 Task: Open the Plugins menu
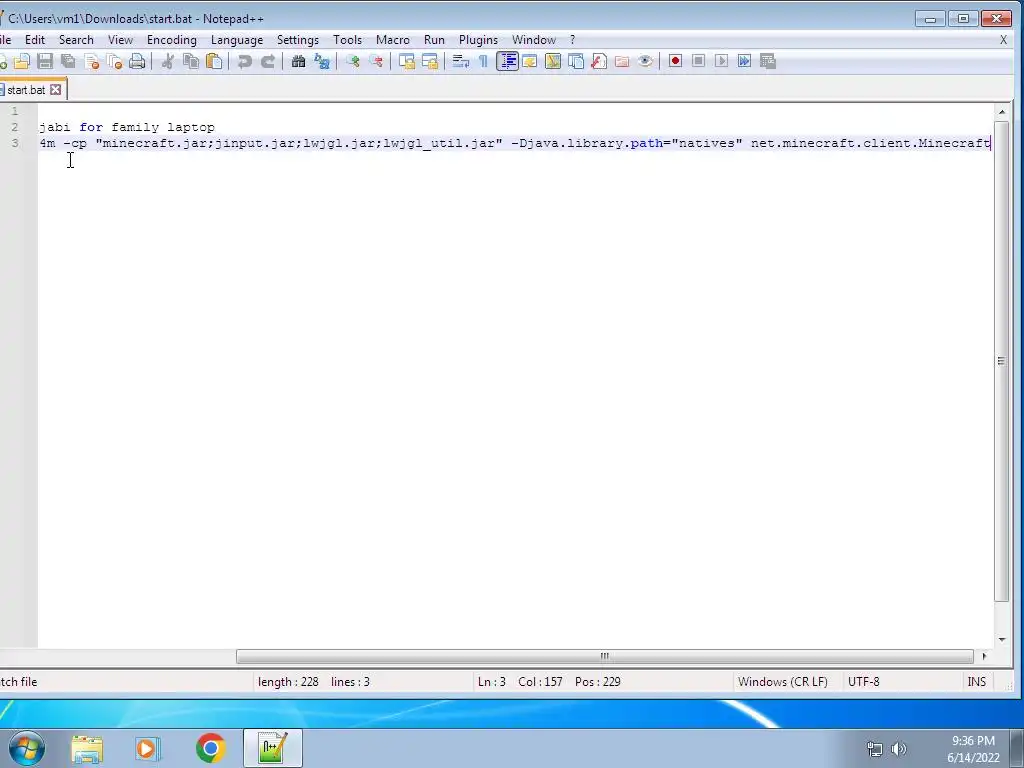478,40
